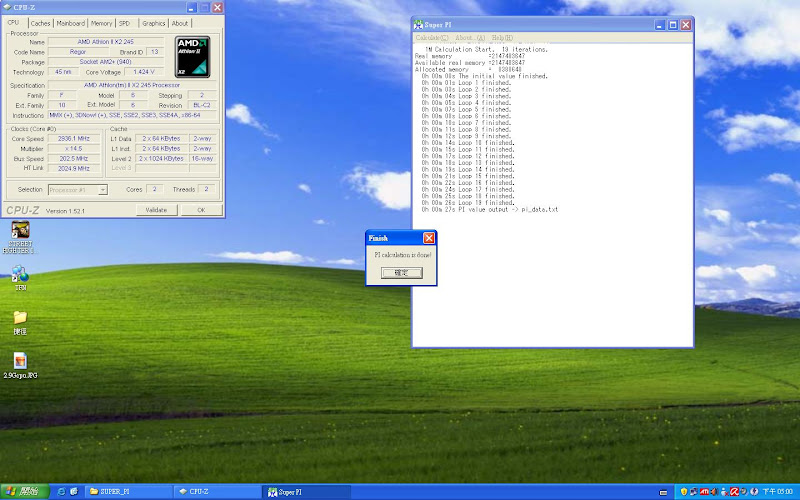This screenshot has width=800, height=500.
Task: Click the language bar keyboard icon on taskbar
Action: click(x=663, y=492)
